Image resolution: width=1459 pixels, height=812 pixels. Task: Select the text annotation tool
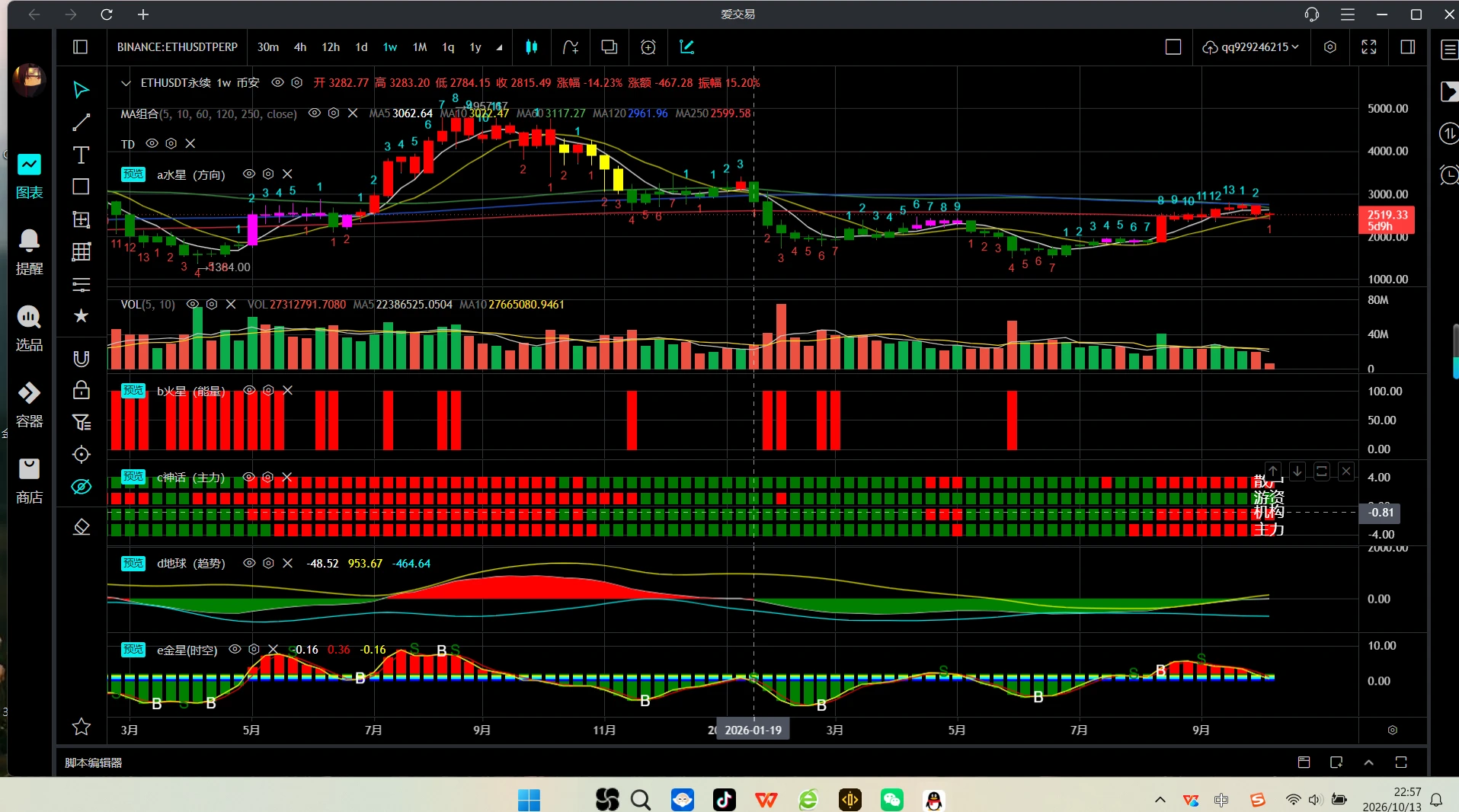(81, 155)
